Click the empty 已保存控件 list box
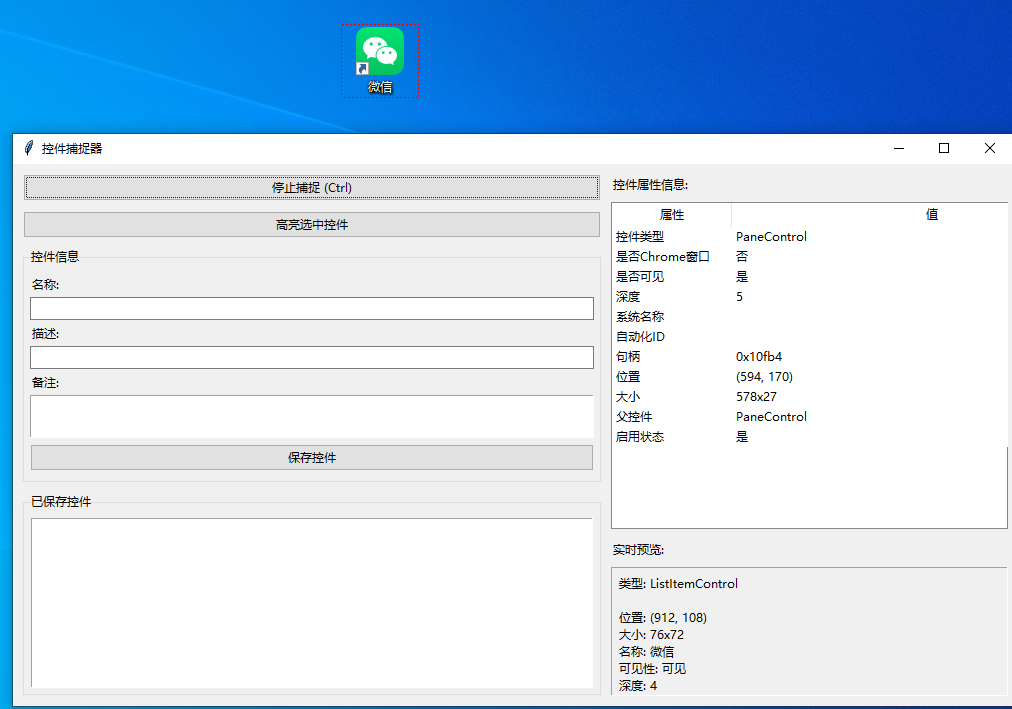Screen dimensions: 1012x709 coord(312,603)
